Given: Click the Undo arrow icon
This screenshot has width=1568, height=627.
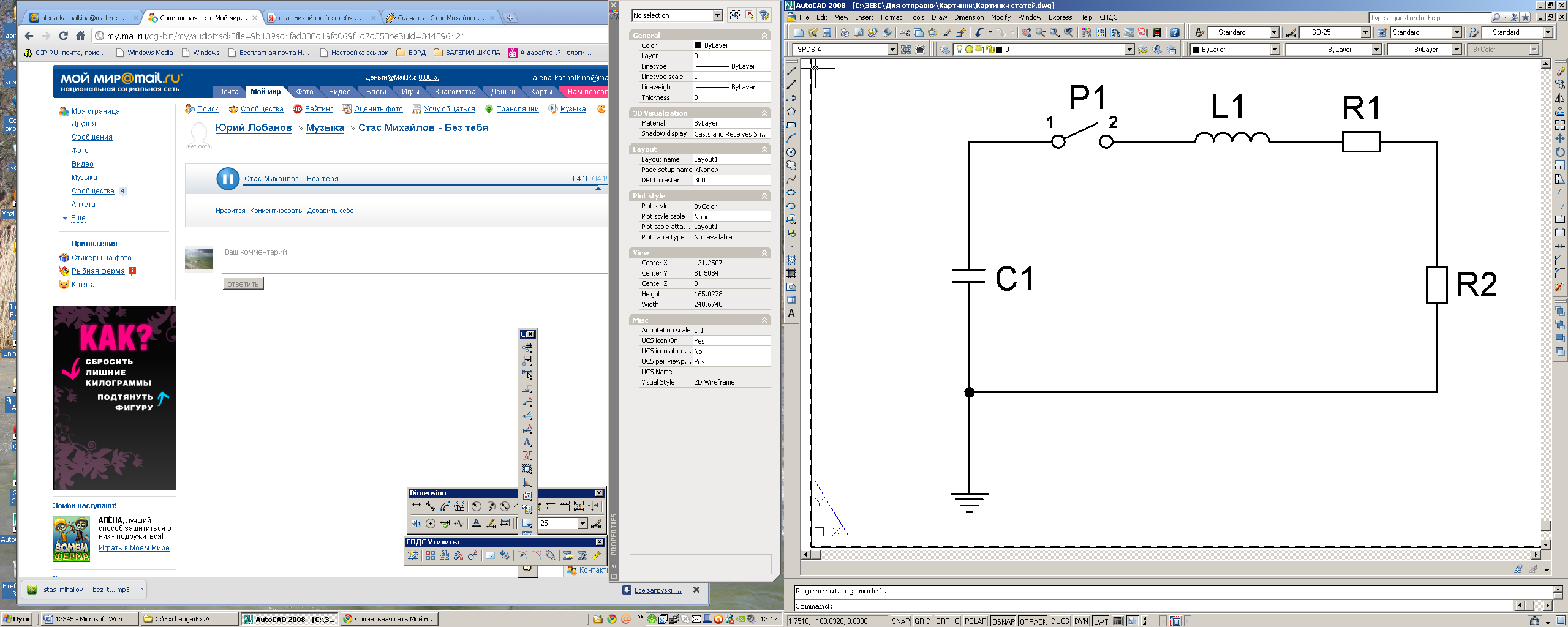Looking at the screenshot, I should point(979,32).
